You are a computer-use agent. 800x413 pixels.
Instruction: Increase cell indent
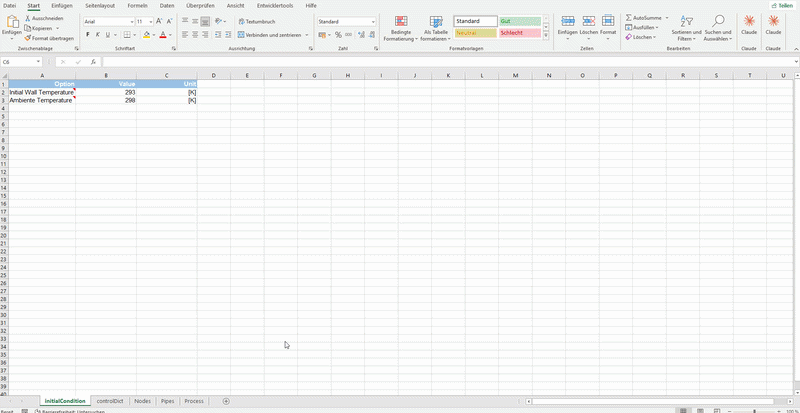pyautogui.click(x=228, y=35)
